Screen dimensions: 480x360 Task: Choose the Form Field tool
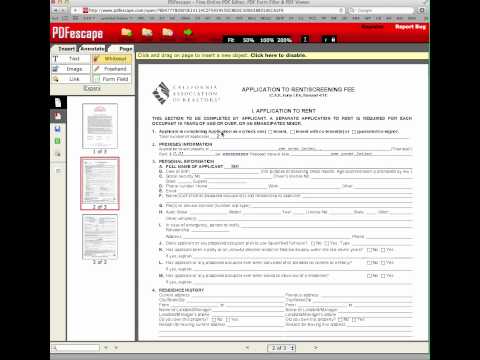coord(112,79)
